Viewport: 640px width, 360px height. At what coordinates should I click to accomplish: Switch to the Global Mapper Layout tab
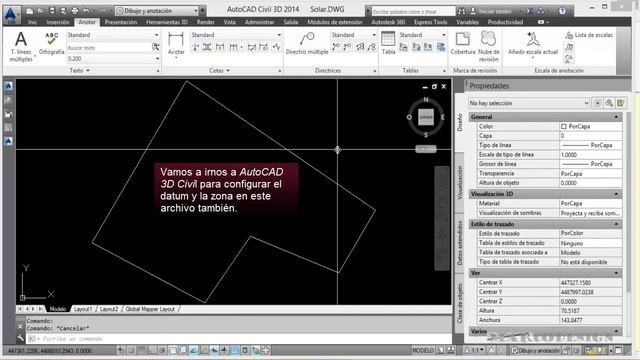point(150,309)
